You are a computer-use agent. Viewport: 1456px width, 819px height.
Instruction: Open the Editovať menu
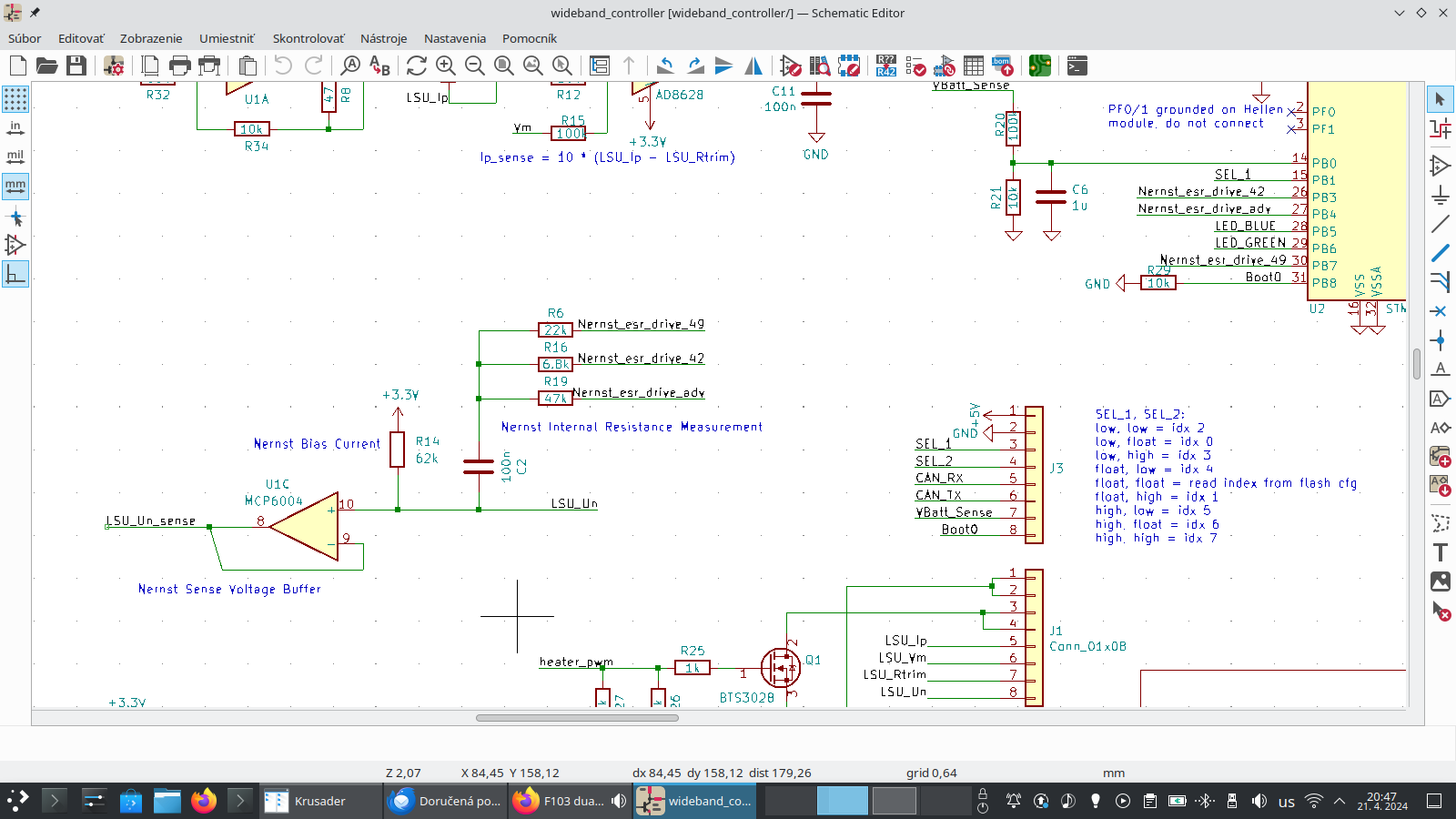coord(81,38)
